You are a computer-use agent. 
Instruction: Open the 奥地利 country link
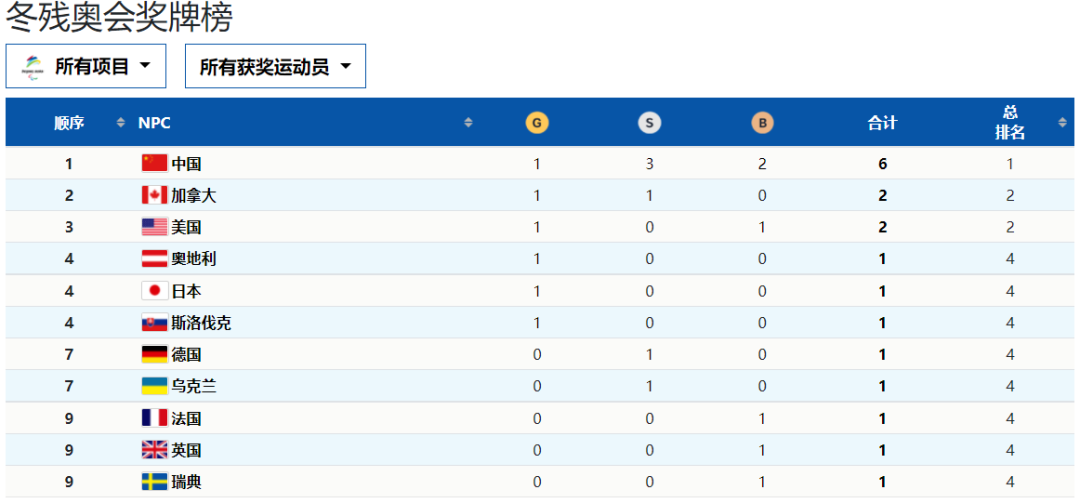coord(194,259)
